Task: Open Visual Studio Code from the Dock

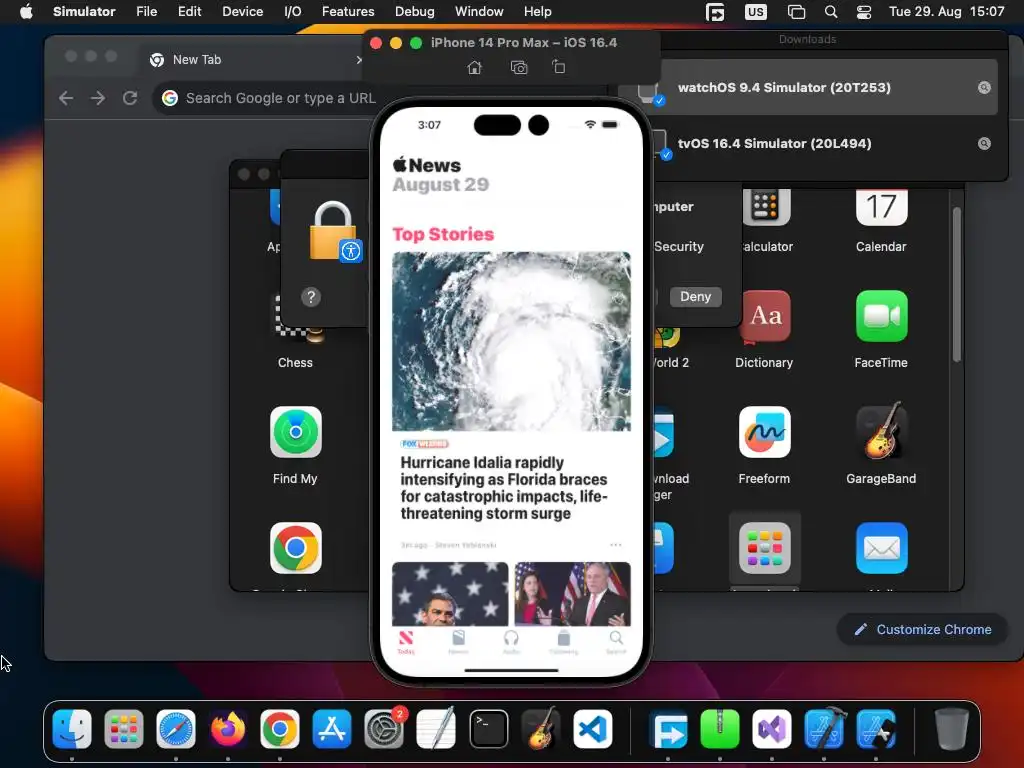Action: 593,728
